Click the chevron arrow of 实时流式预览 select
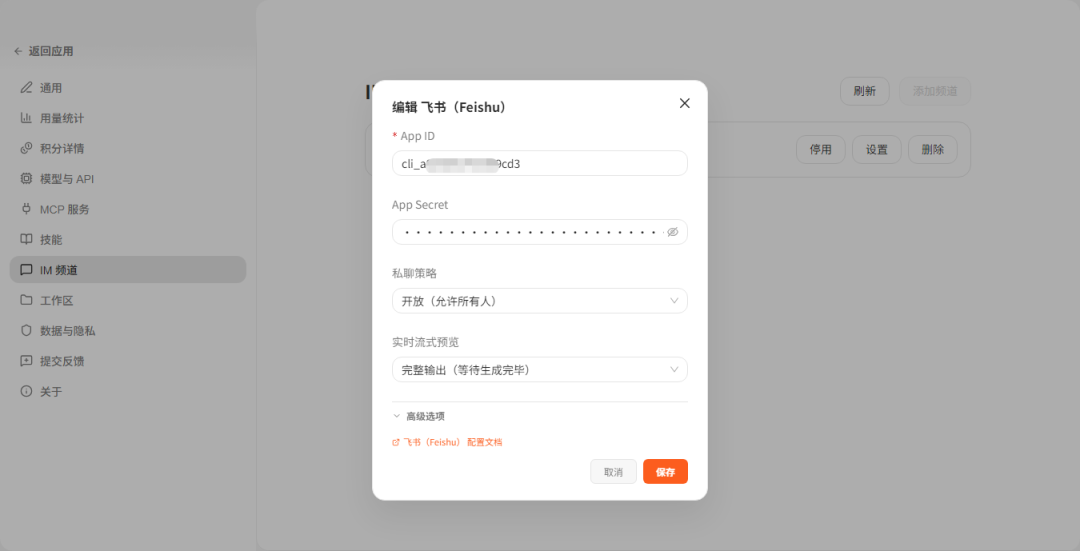 click(x=674, y=370)
